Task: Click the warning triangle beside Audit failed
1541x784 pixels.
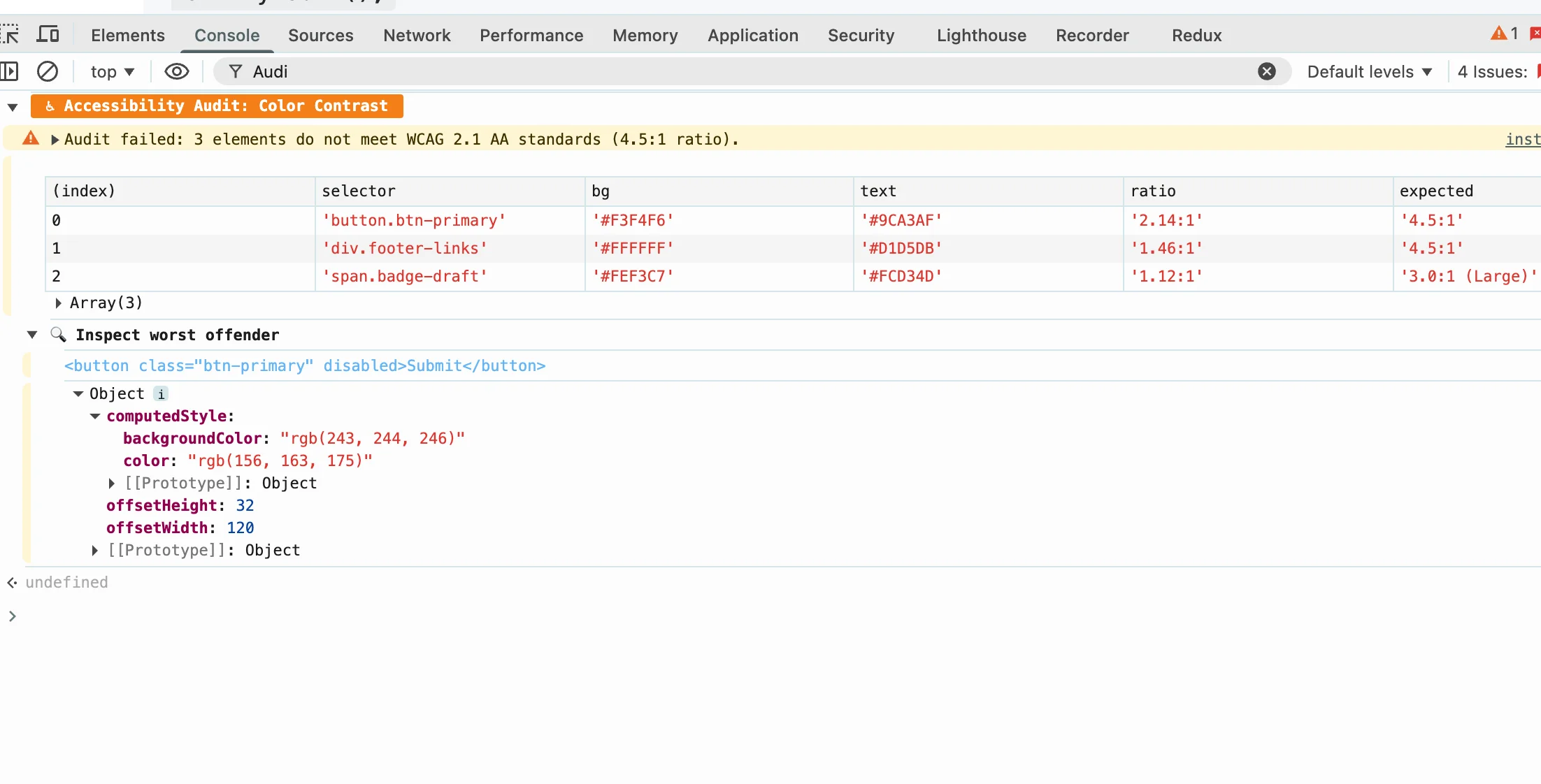Action: tap(31, 138)
